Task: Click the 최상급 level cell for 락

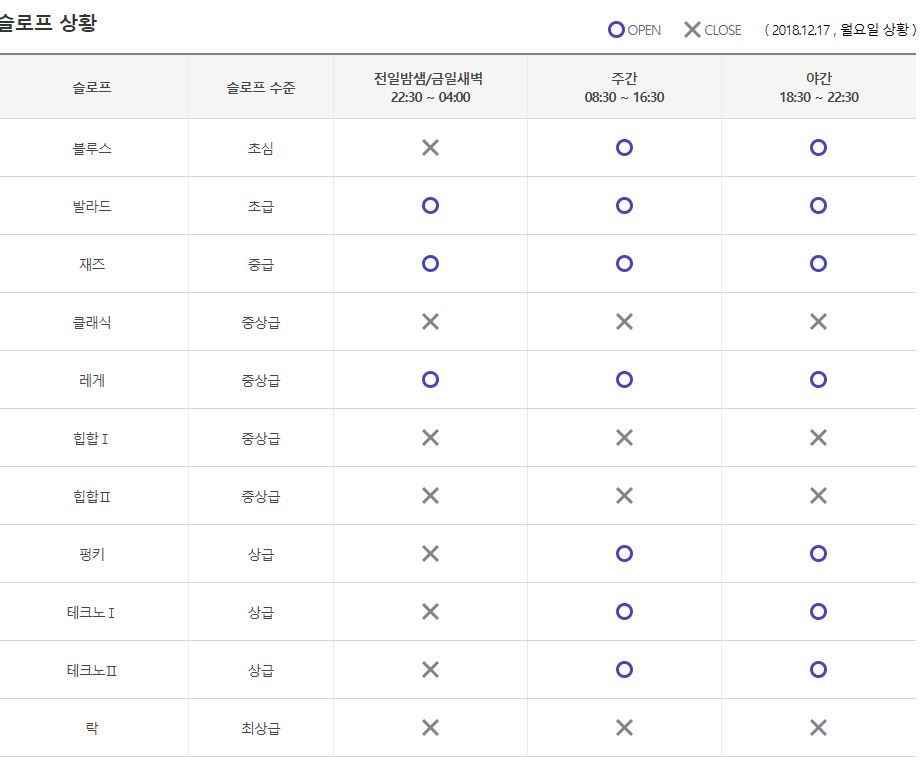Action: pos(260,728)
